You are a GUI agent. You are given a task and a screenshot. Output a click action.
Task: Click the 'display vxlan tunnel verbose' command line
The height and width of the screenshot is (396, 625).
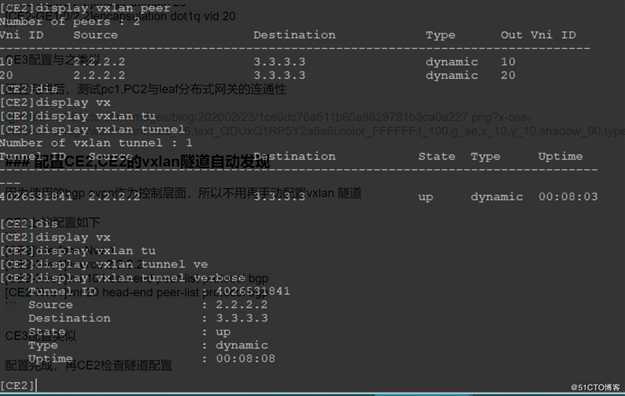coord(123,278)
